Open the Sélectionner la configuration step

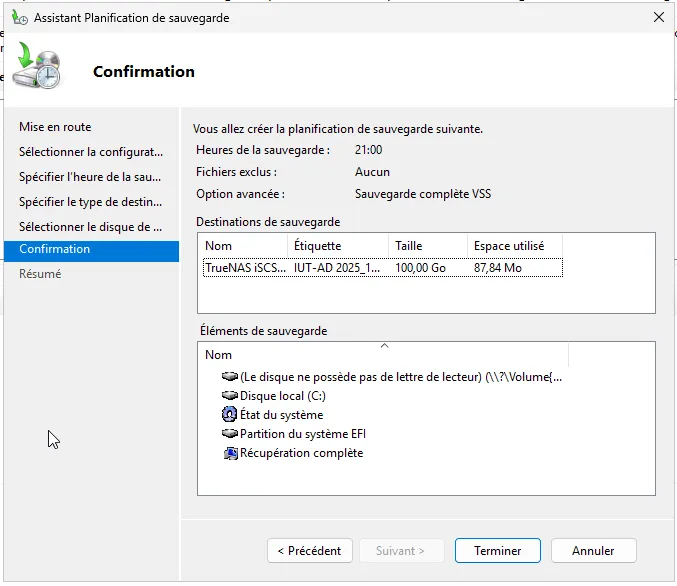(x=90, y=152)
